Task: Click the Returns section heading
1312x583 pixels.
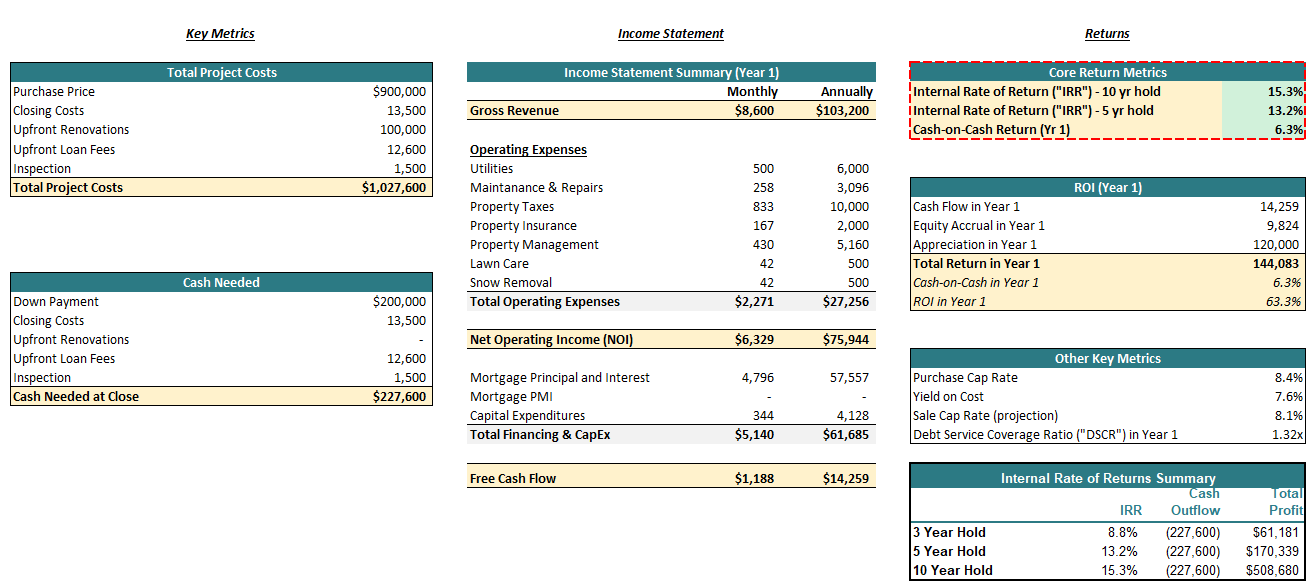Action: (1107, 34)
